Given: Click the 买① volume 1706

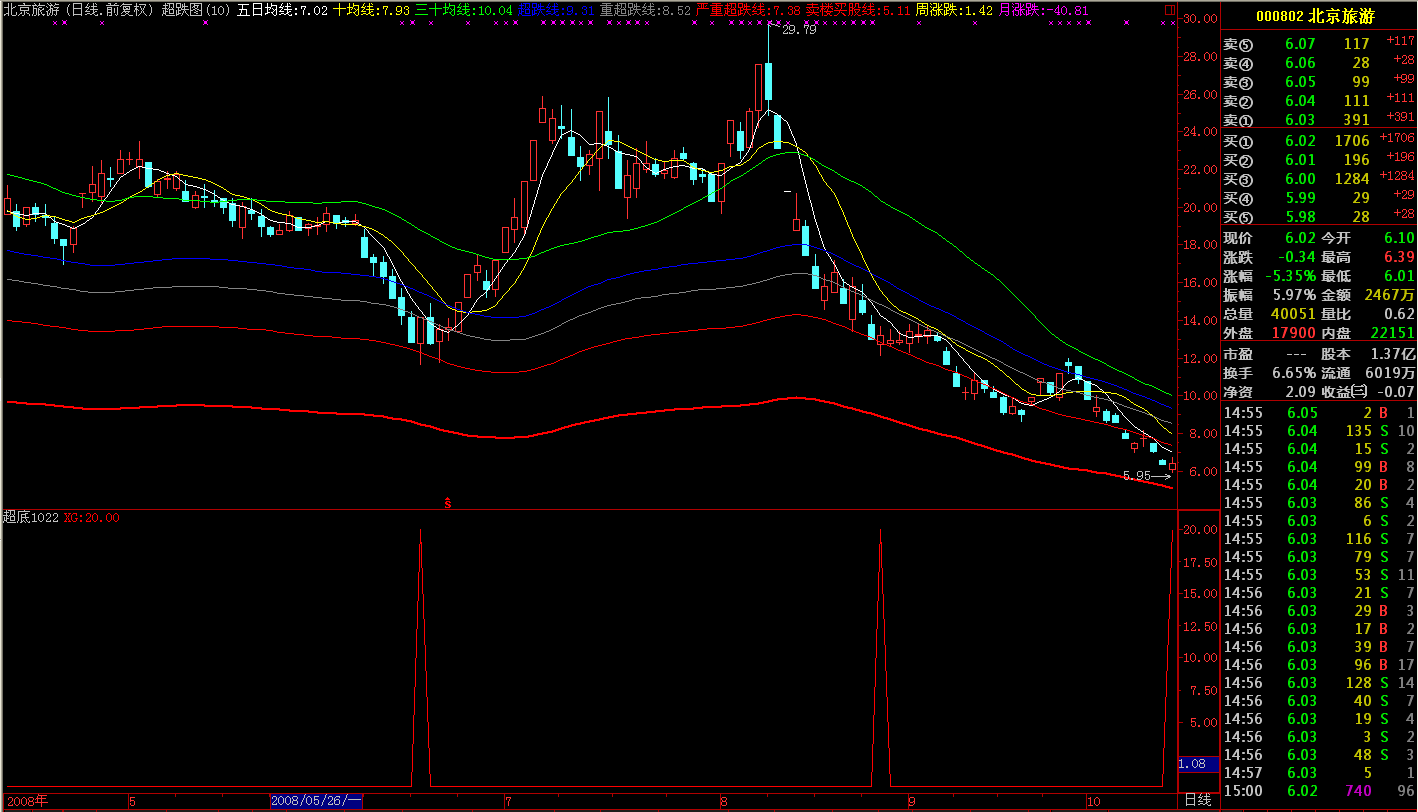Looking at the screenshot, I should coord(1351,141).
